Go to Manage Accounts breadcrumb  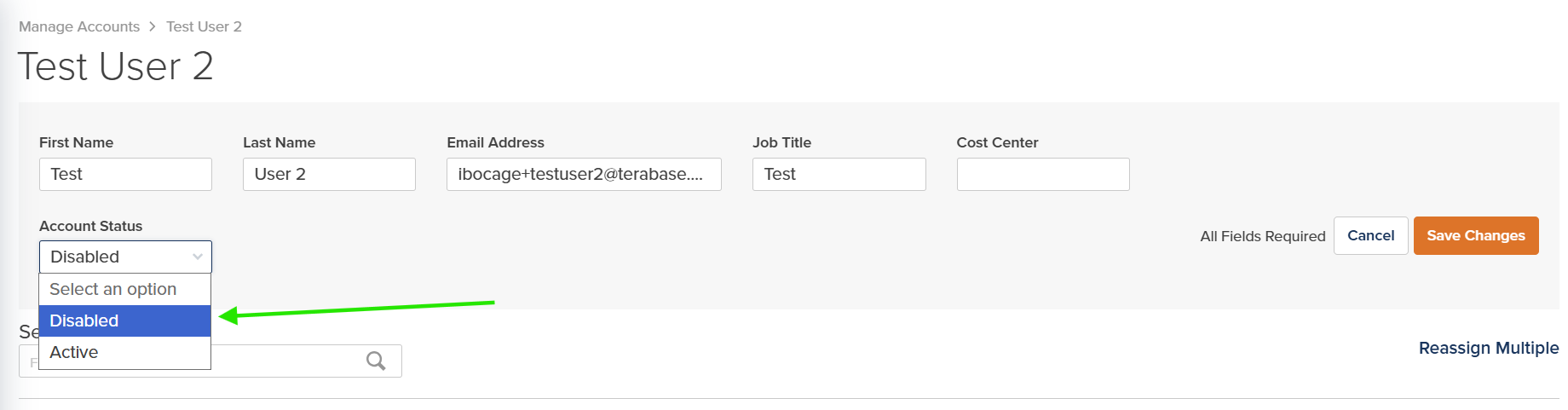tap(79, 26)
